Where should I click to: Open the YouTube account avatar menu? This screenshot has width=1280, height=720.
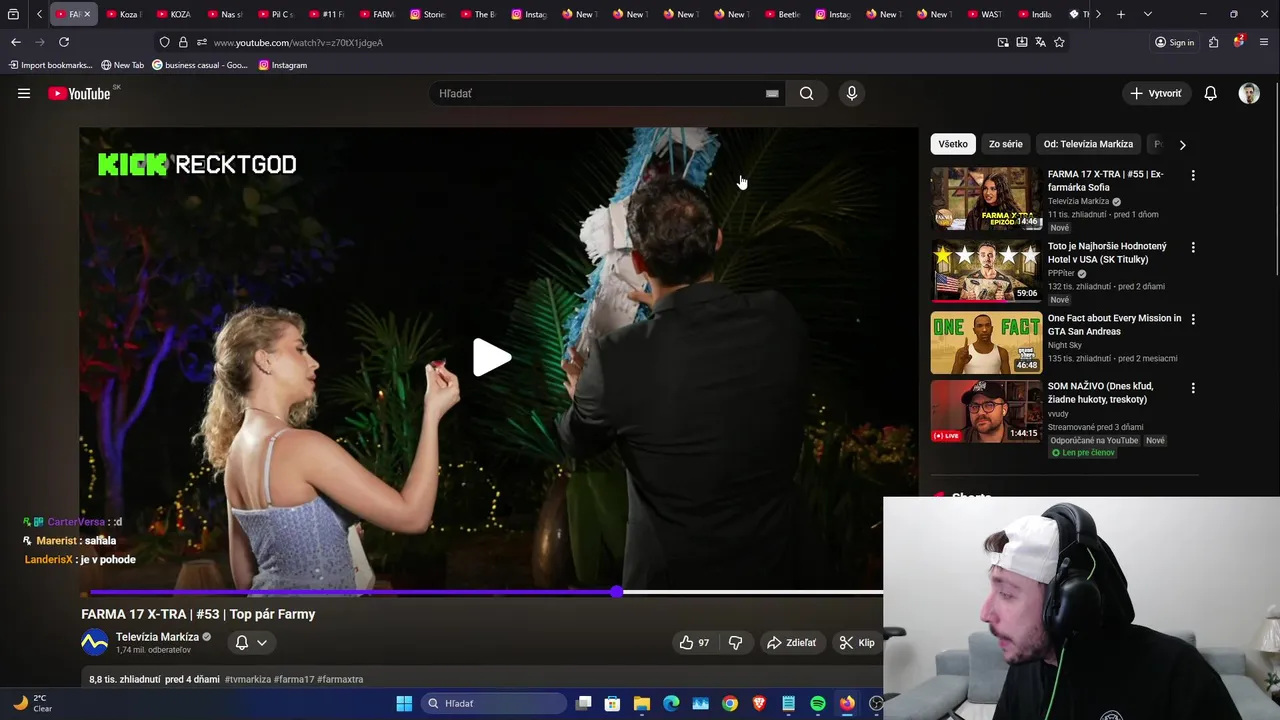1249,93
